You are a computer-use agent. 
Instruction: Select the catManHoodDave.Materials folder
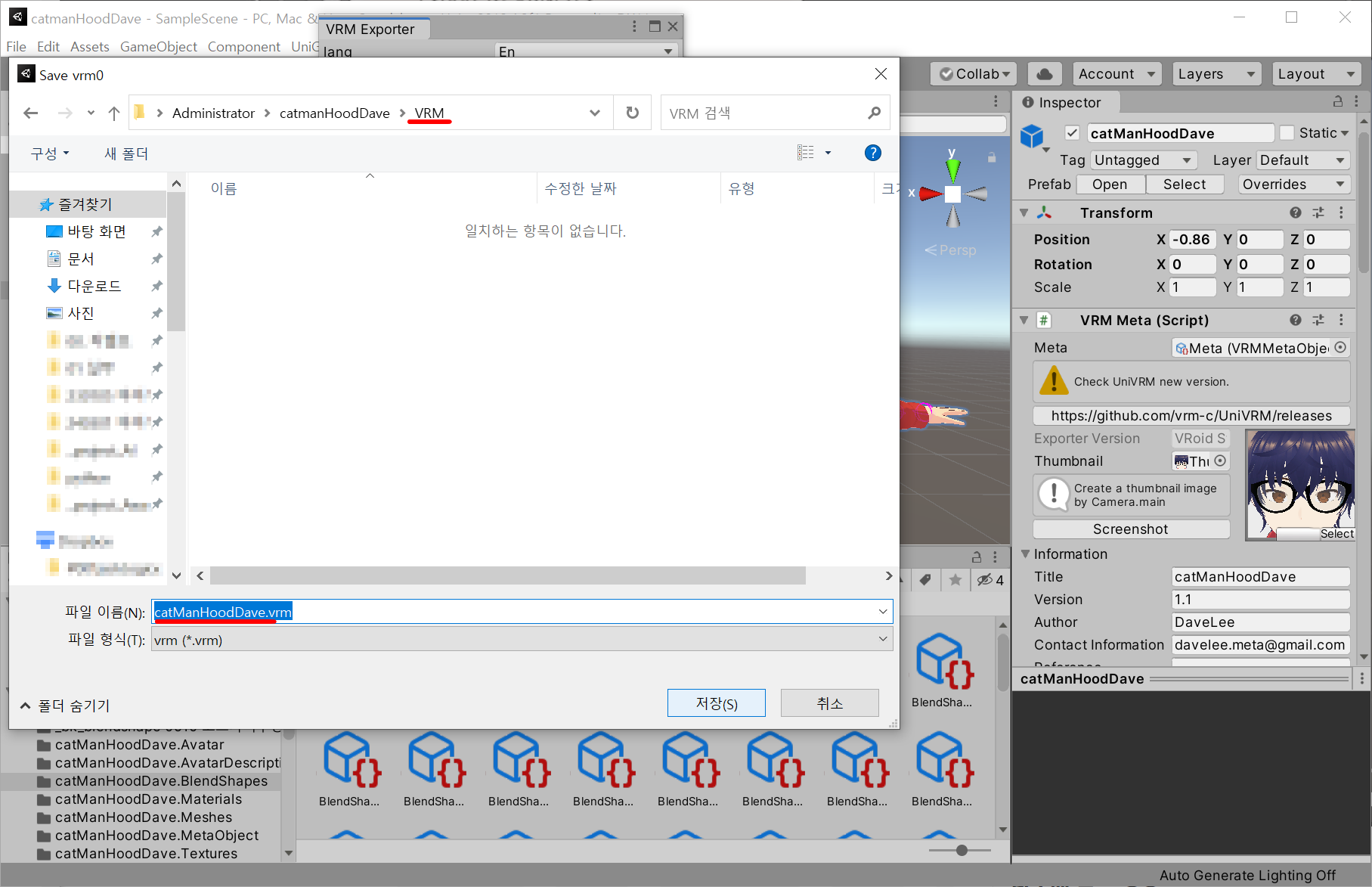[x=148, y=799]
